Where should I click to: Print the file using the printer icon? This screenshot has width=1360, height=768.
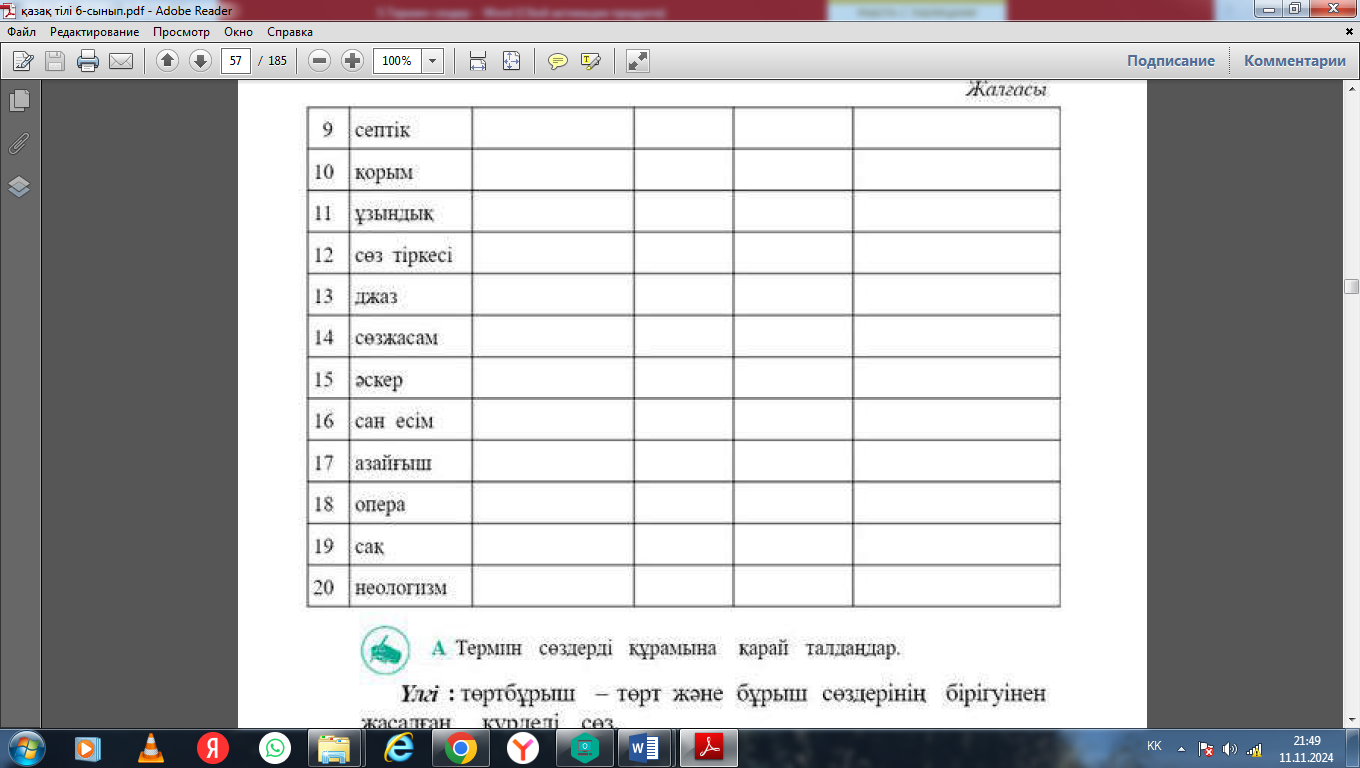click(88, 61)
